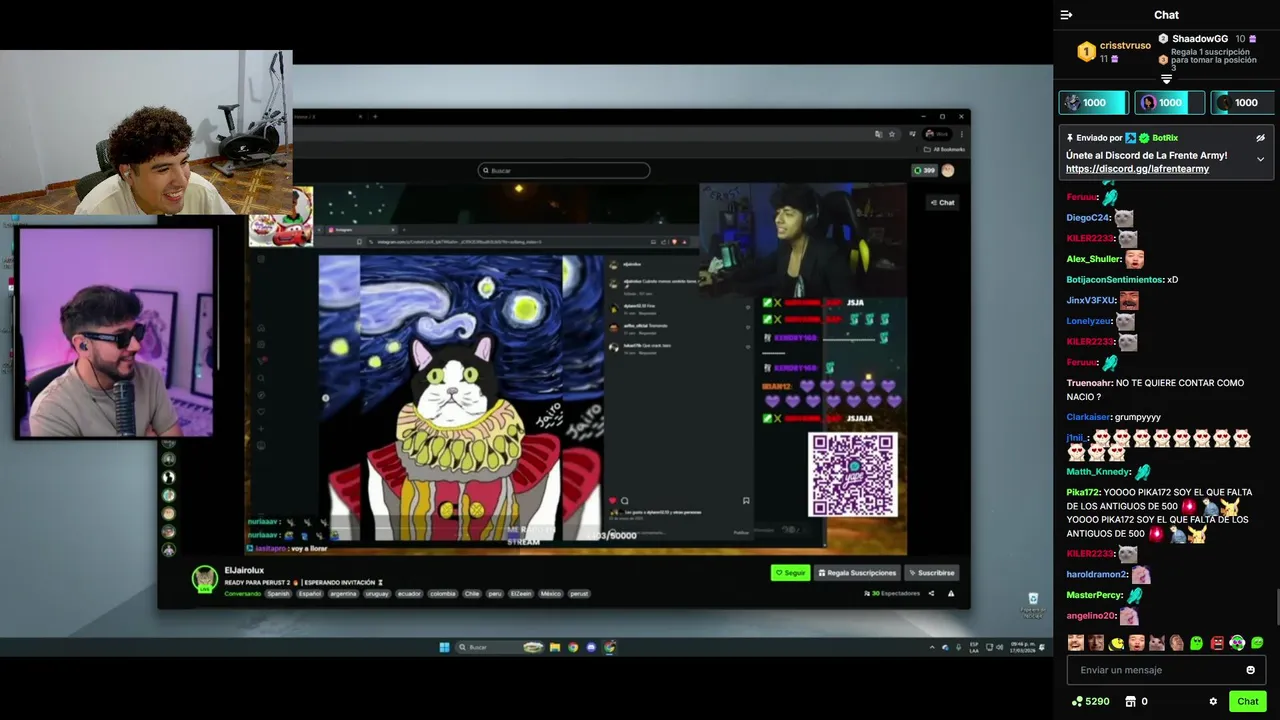
Task: Click the Buscar search bar in streamed Kick page
Action: pos(564,170)
